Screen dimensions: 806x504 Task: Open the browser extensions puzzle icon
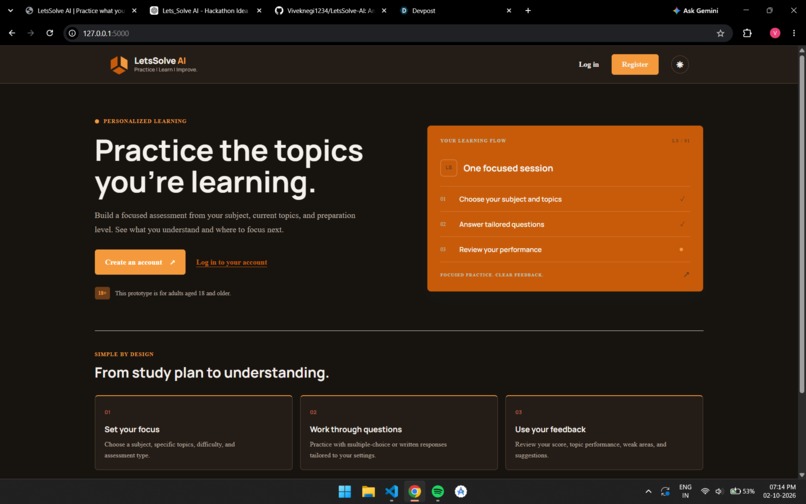pos(747,33)
